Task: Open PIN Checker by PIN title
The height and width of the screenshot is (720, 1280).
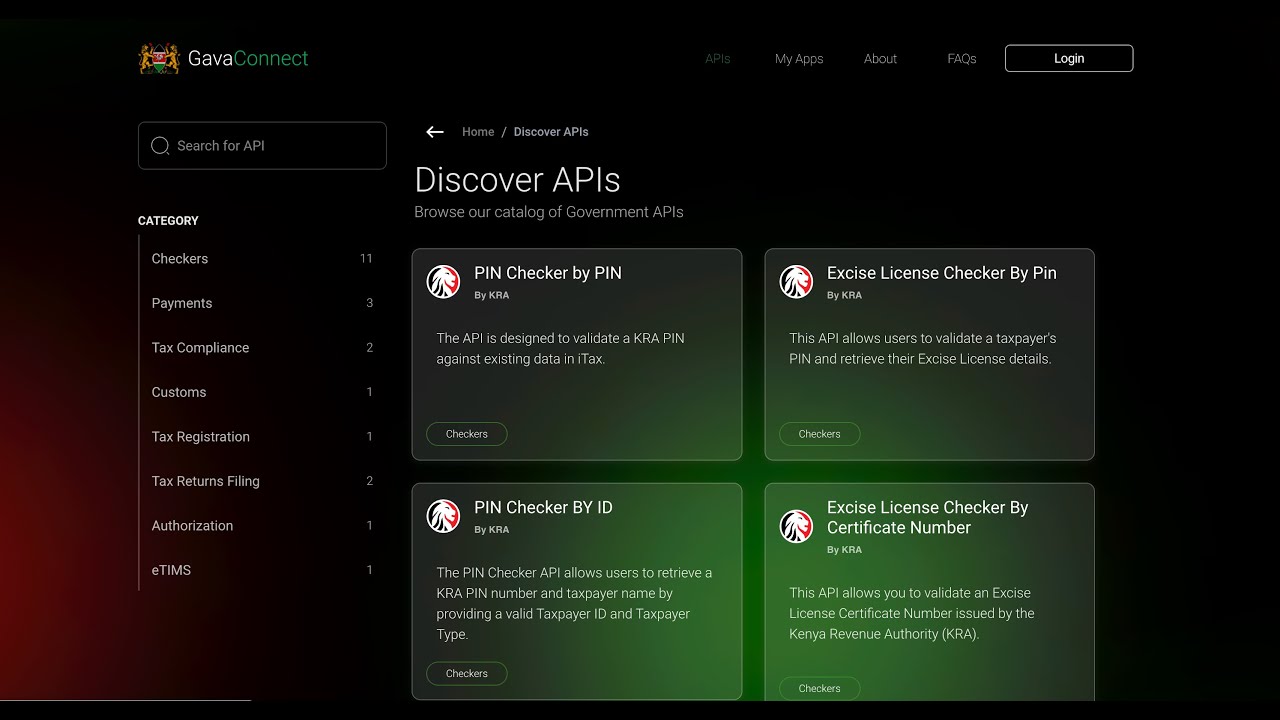Action: coord(548,273)
